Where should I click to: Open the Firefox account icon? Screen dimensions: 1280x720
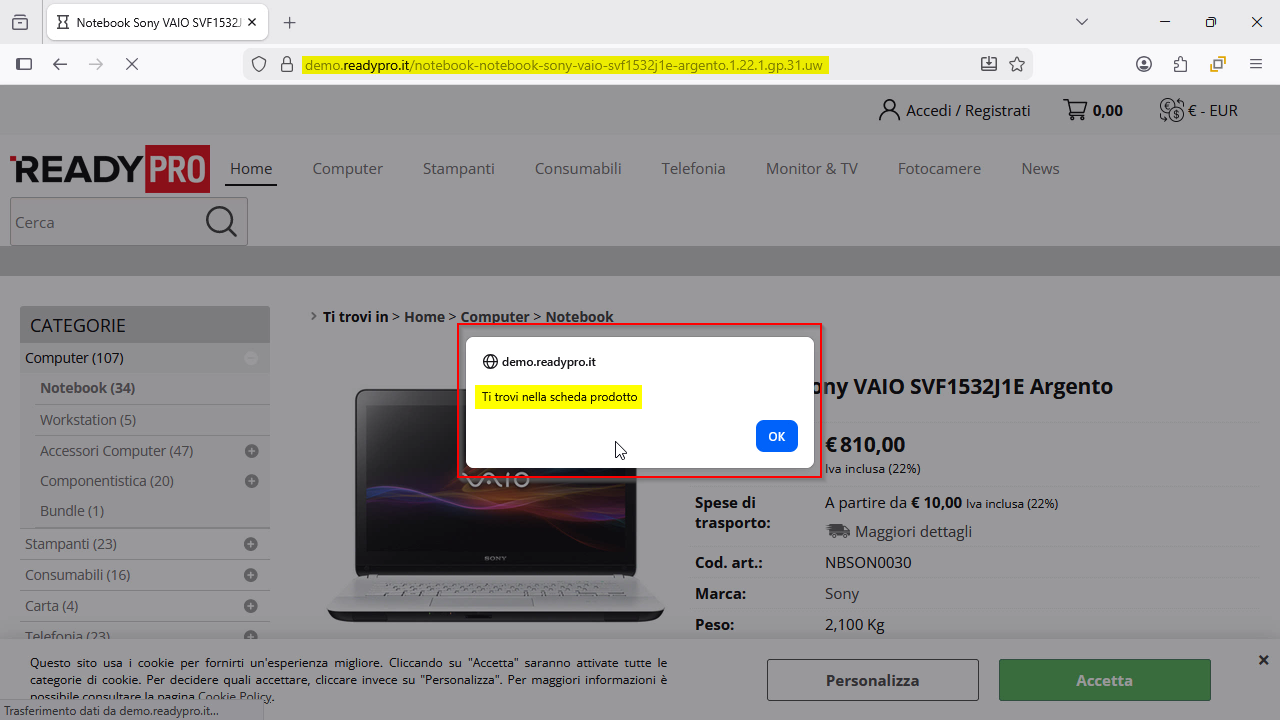coord(1144,64)
